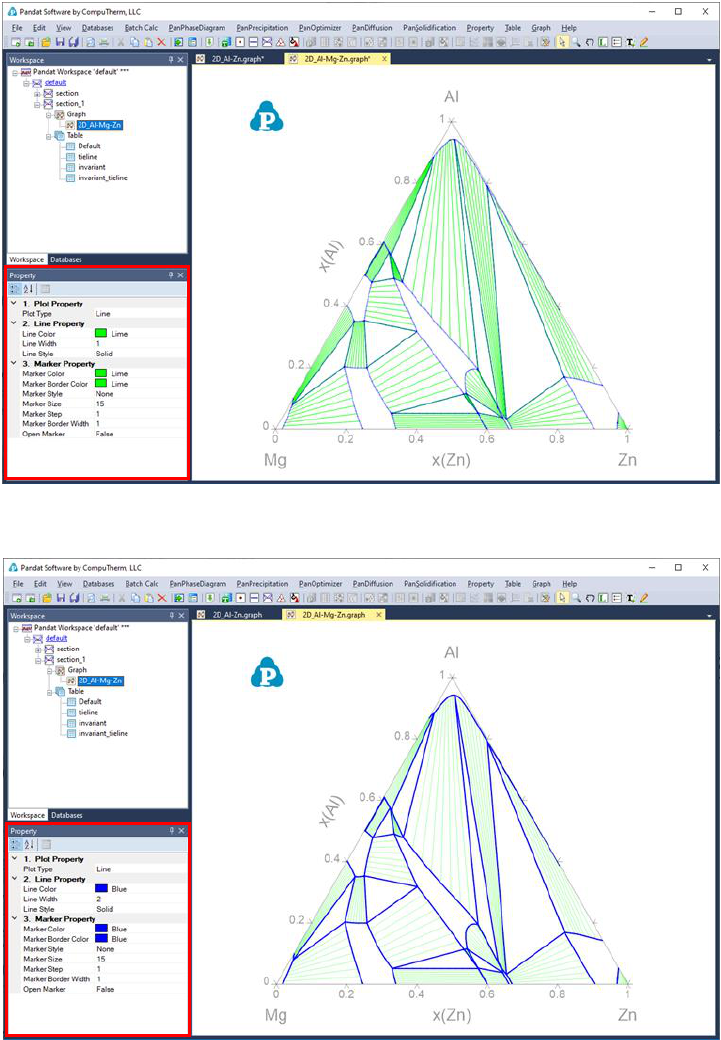Close the upper window's Property panel
Screen dimensions: 721x1040
(180, 275)
